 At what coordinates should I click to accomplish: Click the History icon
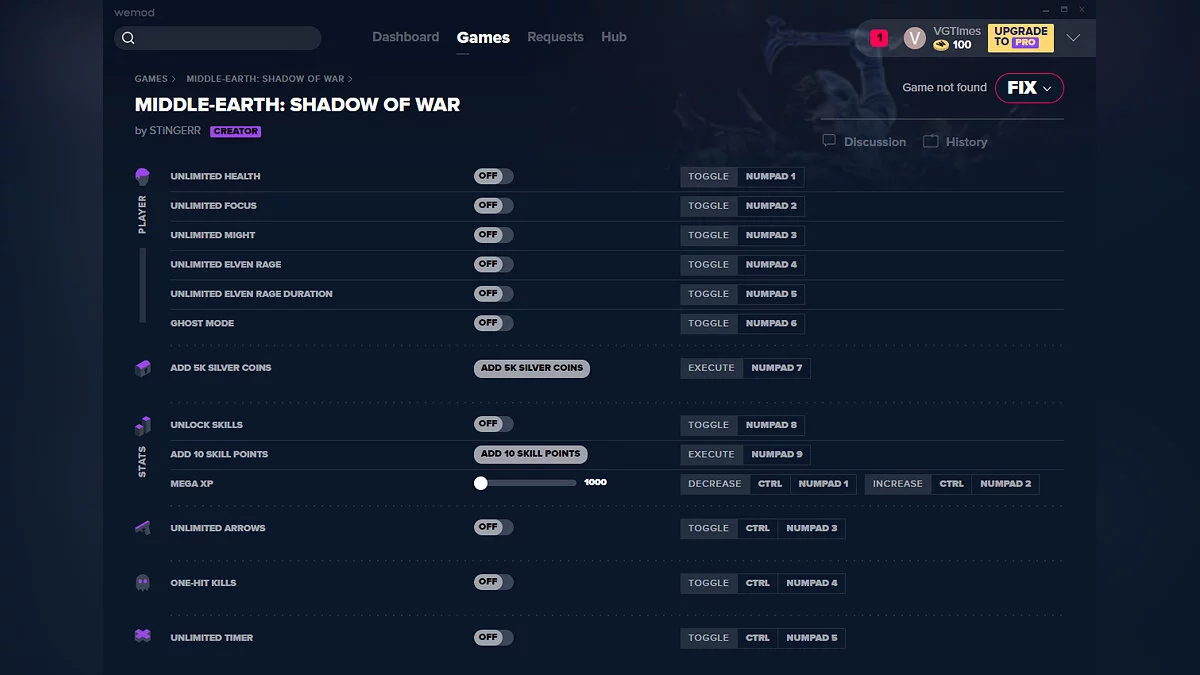(x=931, y=141)
